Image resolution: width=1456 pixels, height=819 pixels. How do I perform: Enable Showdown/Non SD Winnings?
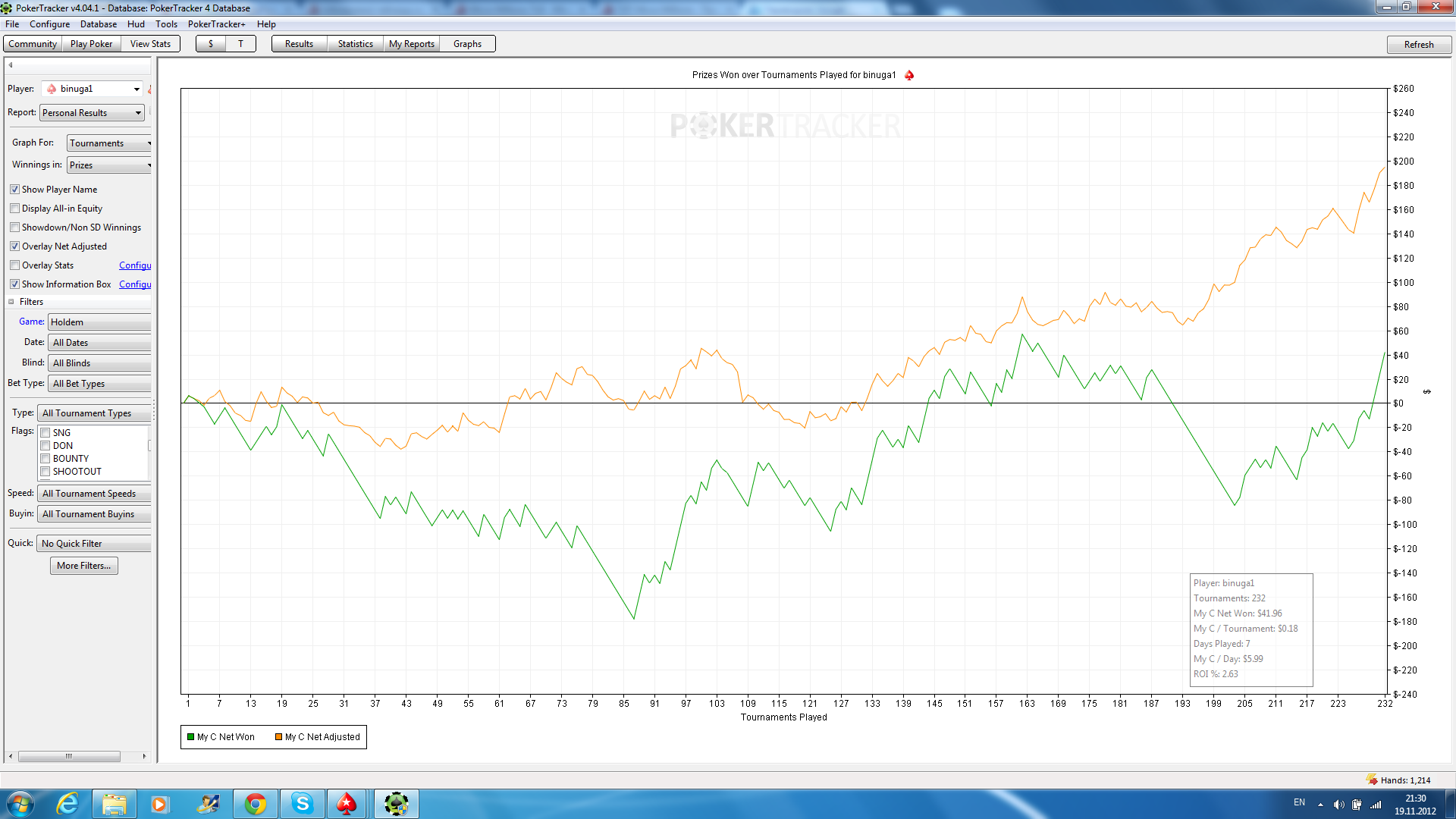point(14,227)
